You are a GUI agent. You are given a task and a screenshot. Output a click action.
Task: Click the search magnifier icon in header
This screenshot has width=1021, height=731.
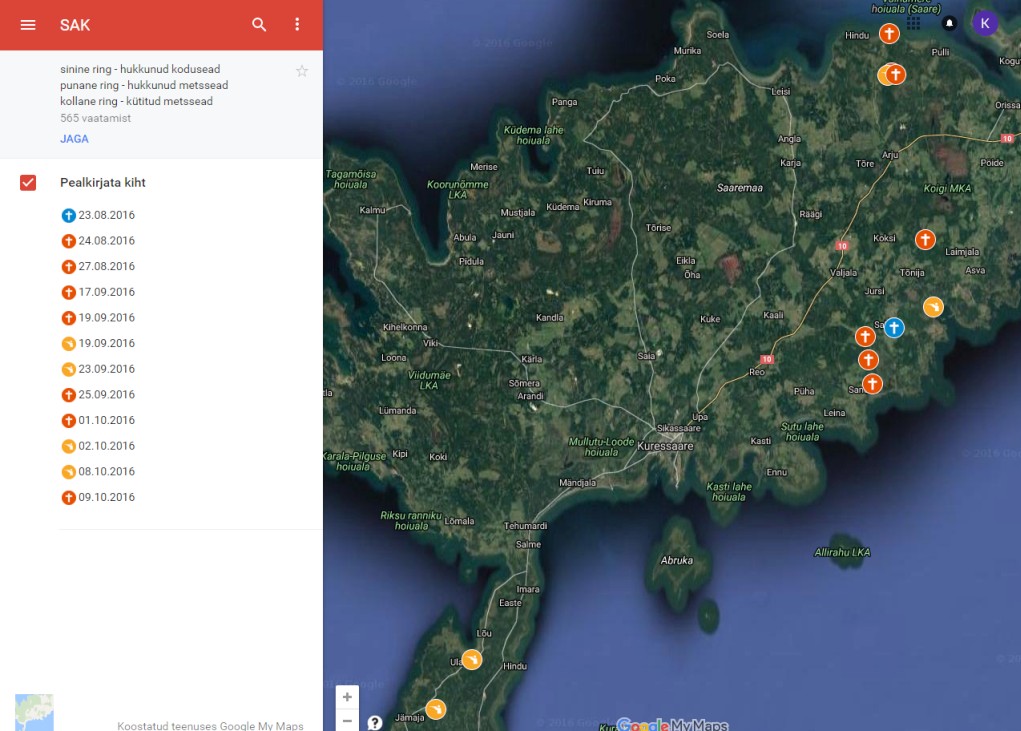click(x=259, y=25)
